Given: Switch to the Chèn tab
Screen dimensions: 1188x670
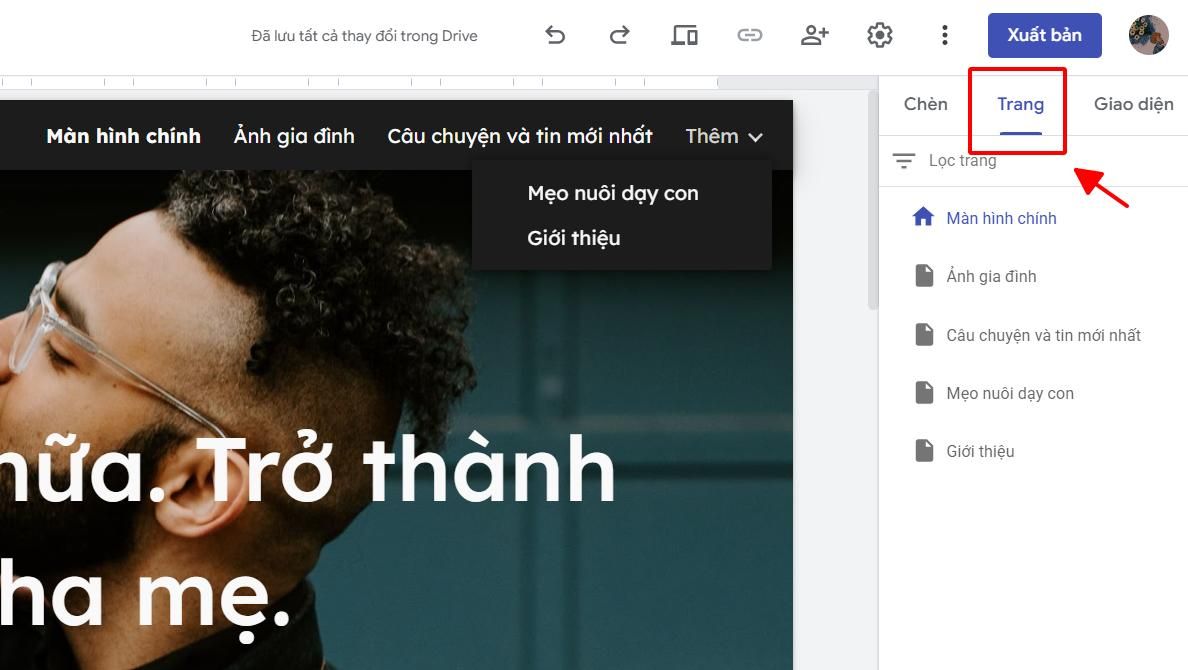Looking at the screenshot, I should click(925, 105).
